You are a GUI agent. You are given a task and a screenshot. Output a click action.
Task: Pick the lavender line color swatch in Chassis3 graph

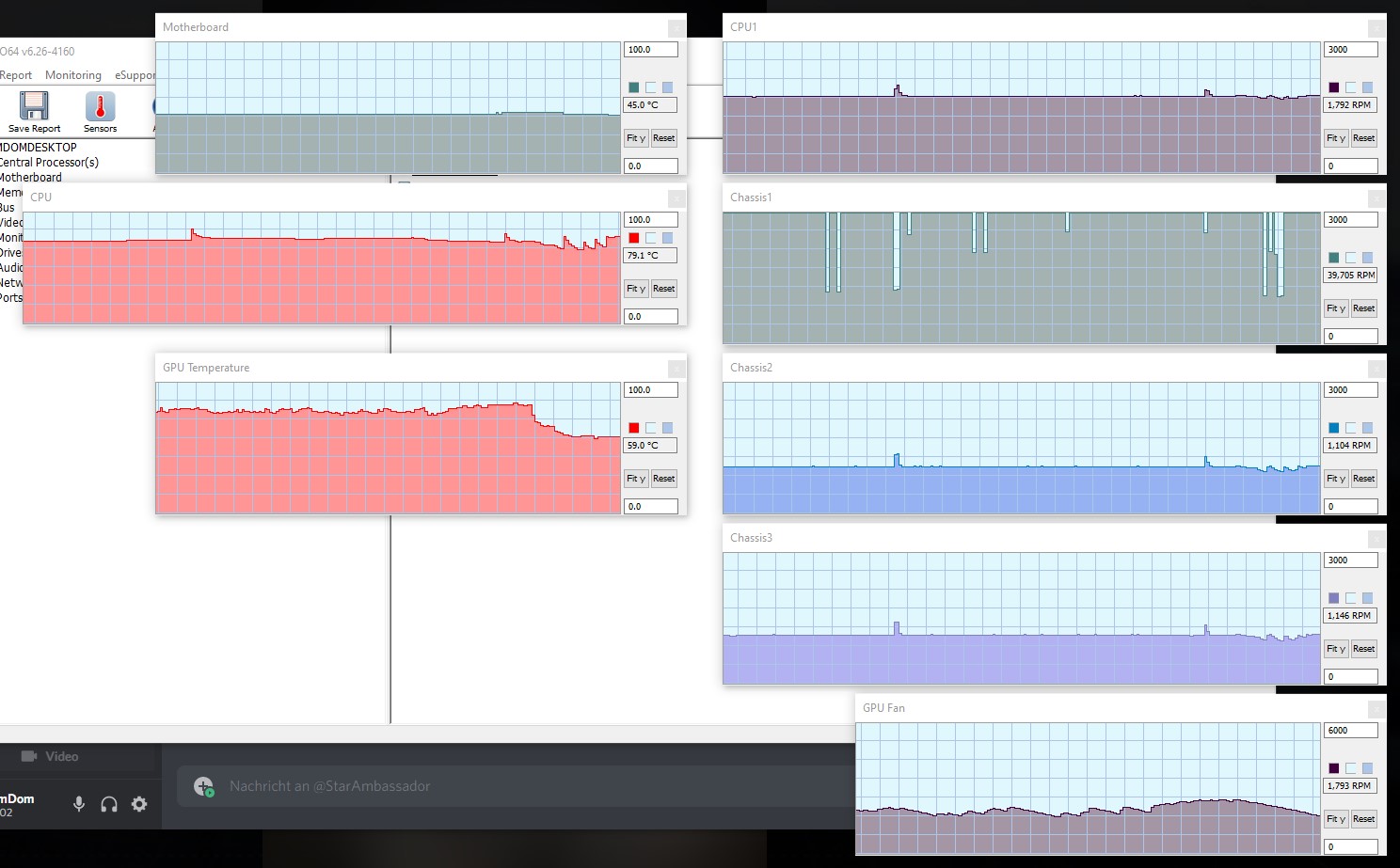tap(1333, 598)
